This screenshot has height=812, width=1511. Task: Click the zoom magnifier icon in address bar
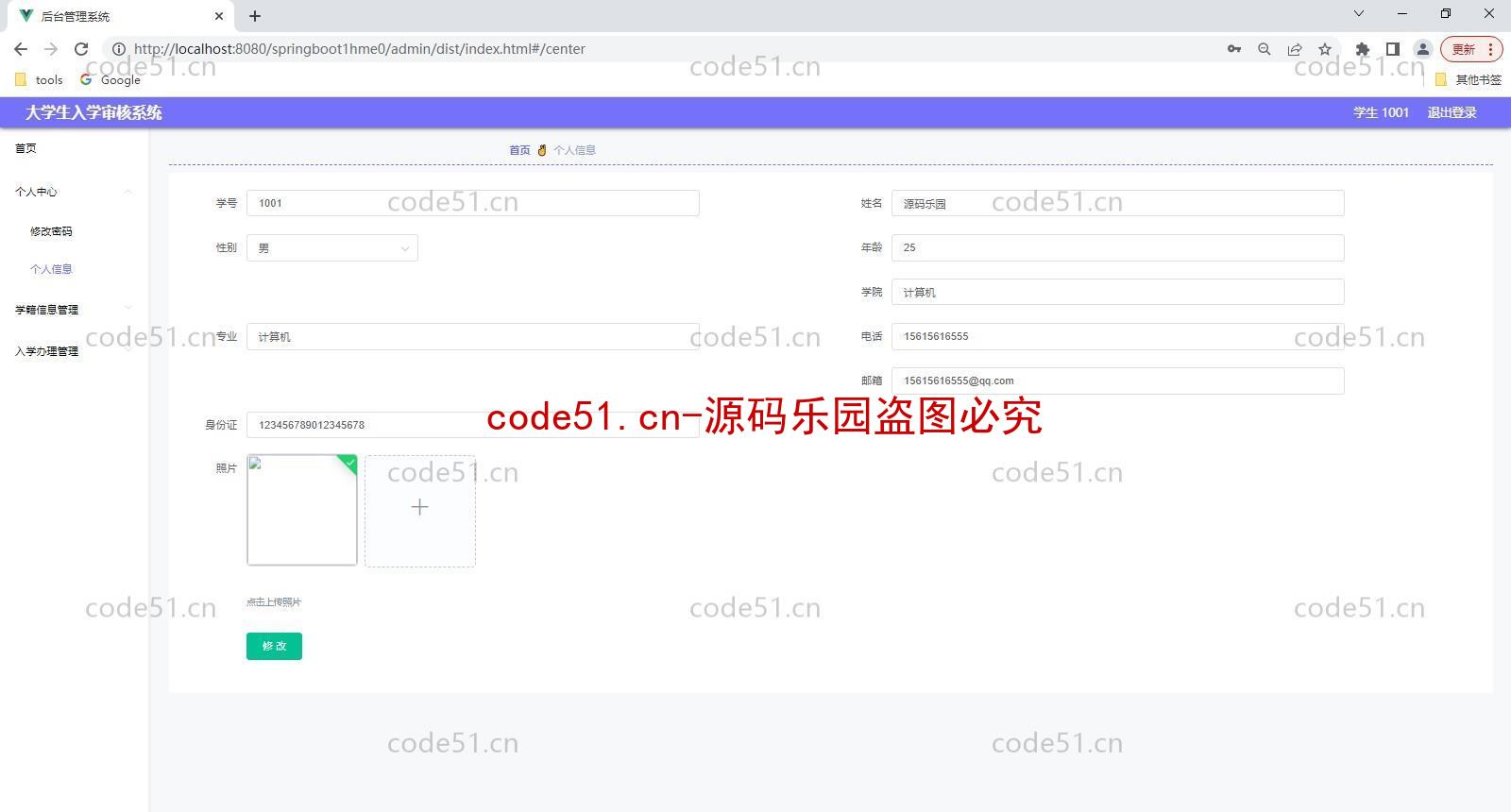click(x=1265, y=49)
